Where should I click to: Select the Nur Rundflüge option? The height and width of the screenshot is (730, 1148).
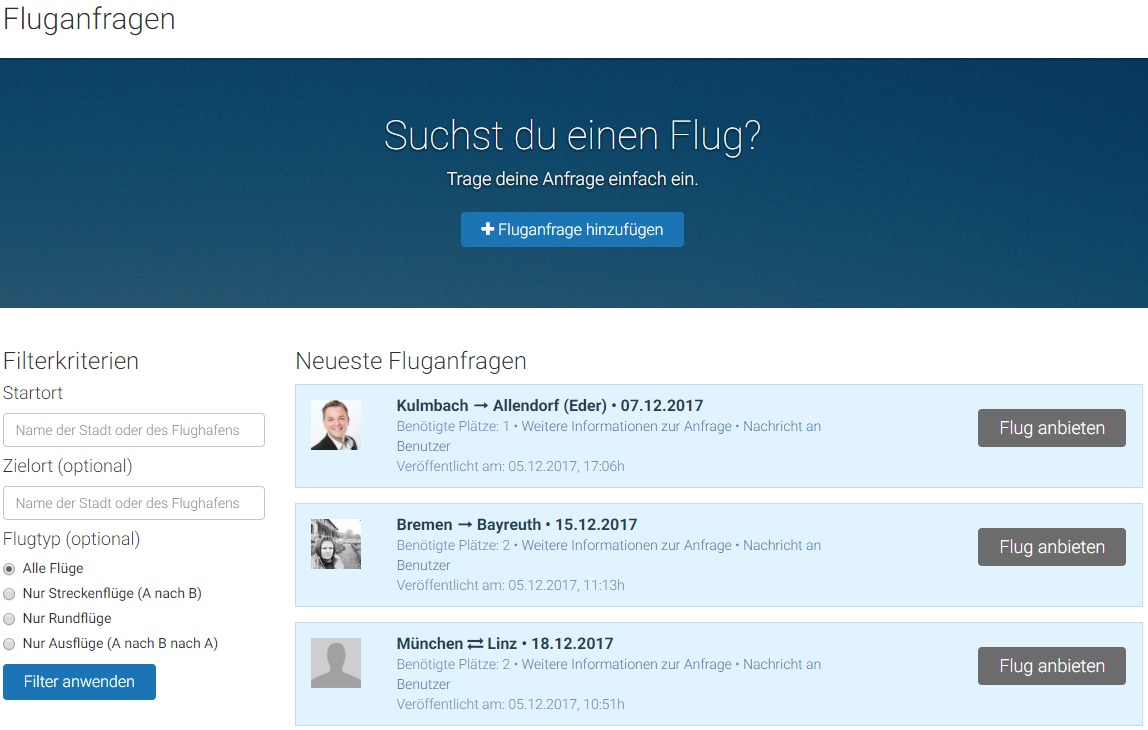point(10,618)
